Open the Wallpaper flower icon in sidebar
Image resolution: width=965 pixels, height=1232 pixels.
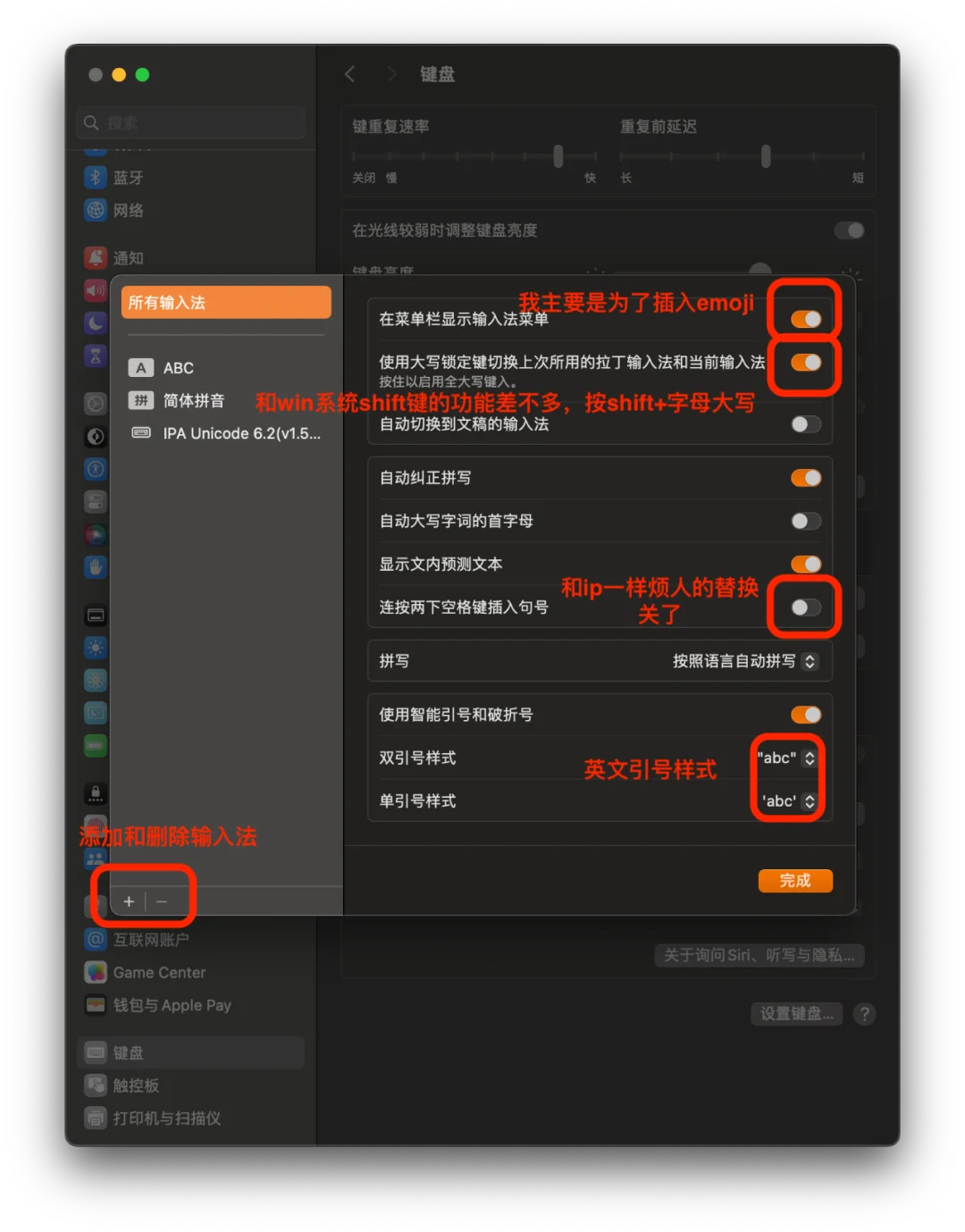(x=96, y=680)
